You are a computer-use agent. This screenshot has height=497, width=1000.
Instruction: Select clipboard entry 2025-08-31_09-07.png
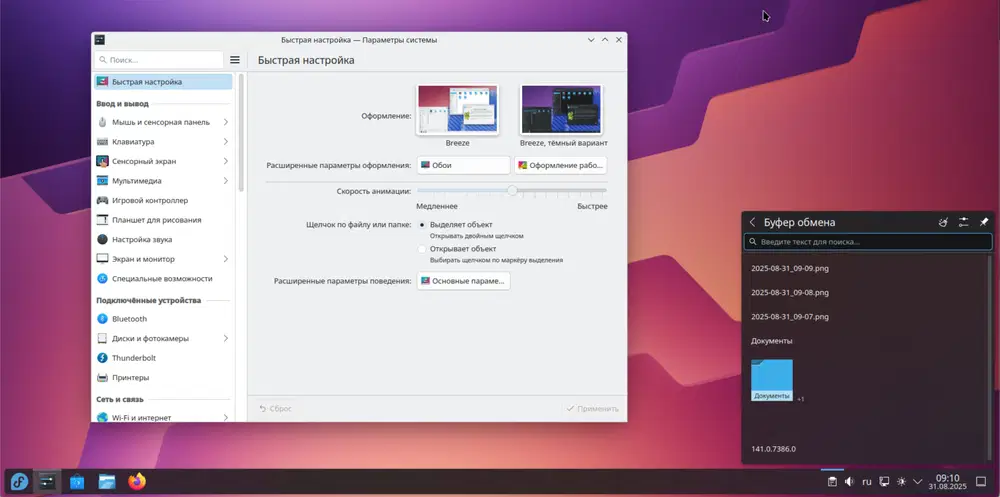pos(790,316)
